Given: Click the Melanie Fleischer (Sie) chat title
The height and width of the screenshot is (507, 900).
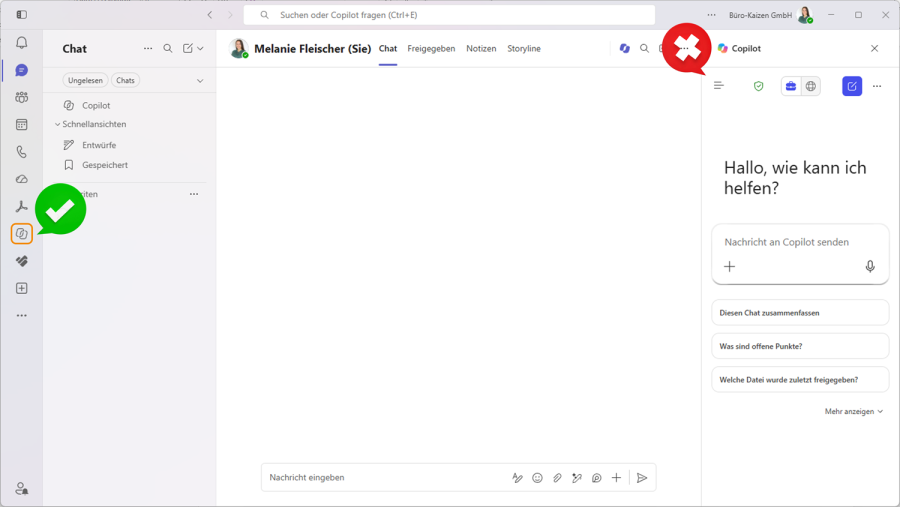Looking at the screenshot, I should coord(312,49).
